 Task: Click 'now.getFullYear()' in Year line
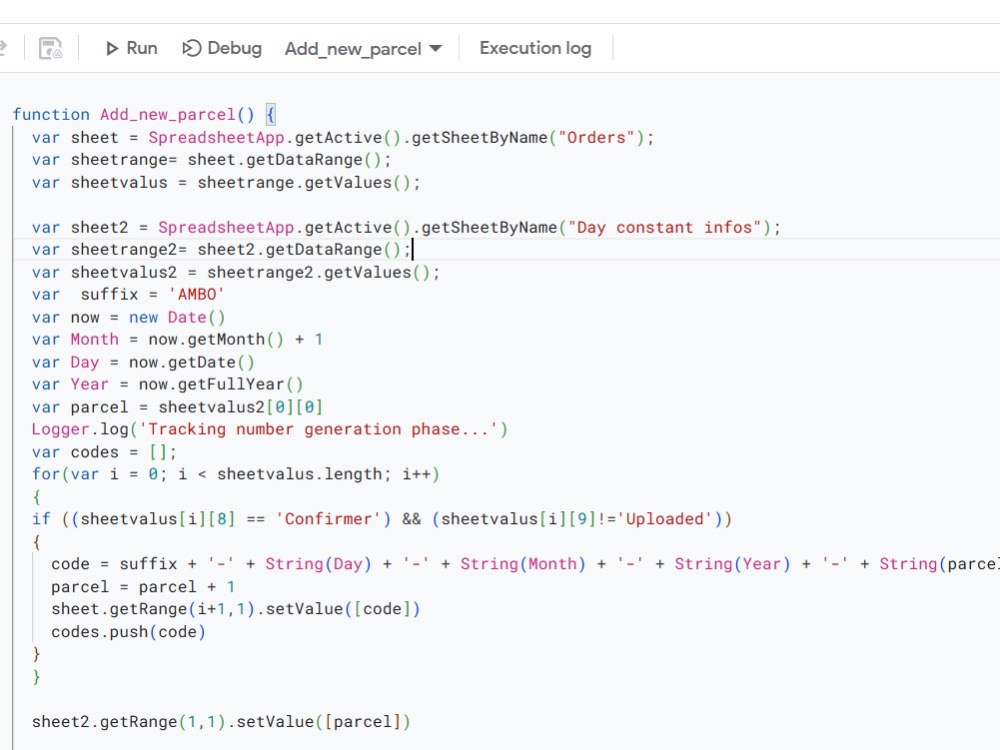click(x=221, y=385)
